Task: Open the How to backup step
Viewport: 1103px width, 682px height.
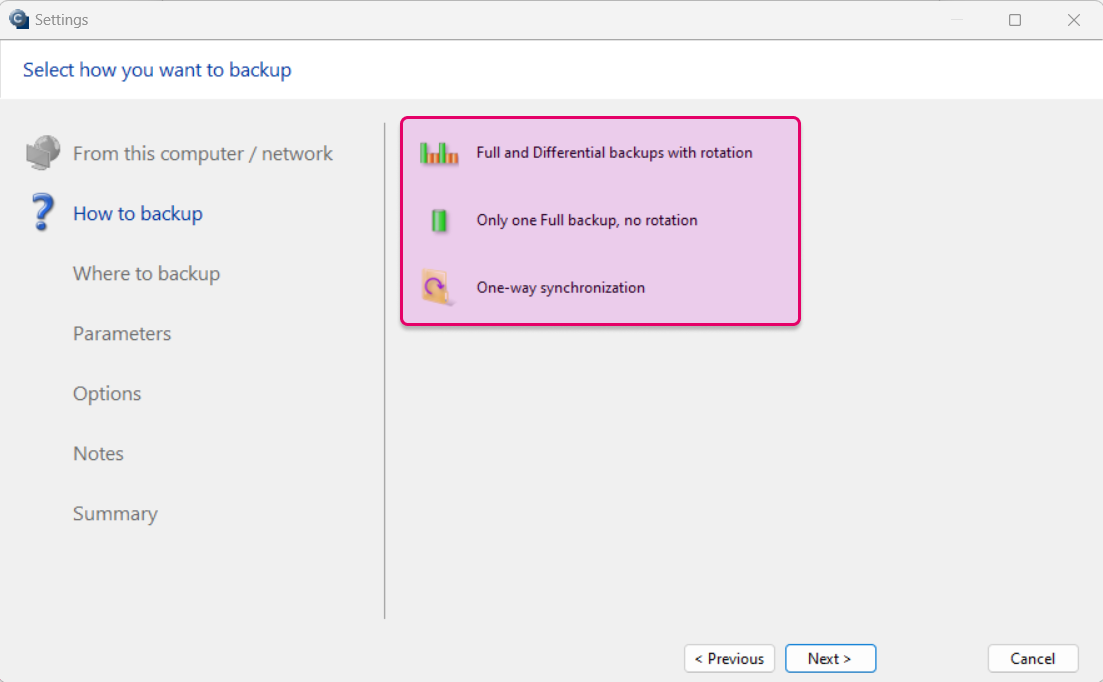Action: click(x=138, y=213)
